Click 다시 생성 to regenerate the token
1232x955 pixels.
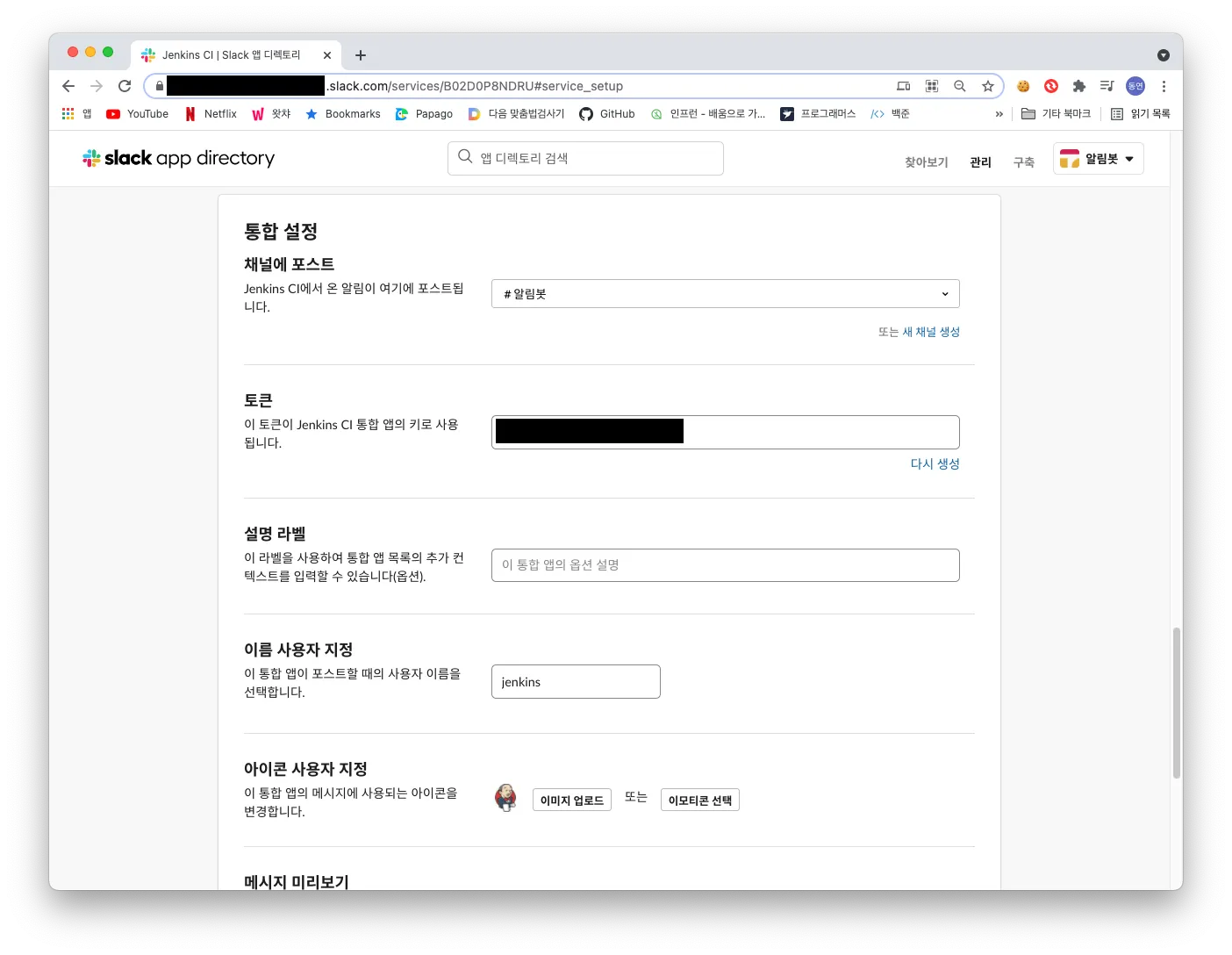pos(935,463)
